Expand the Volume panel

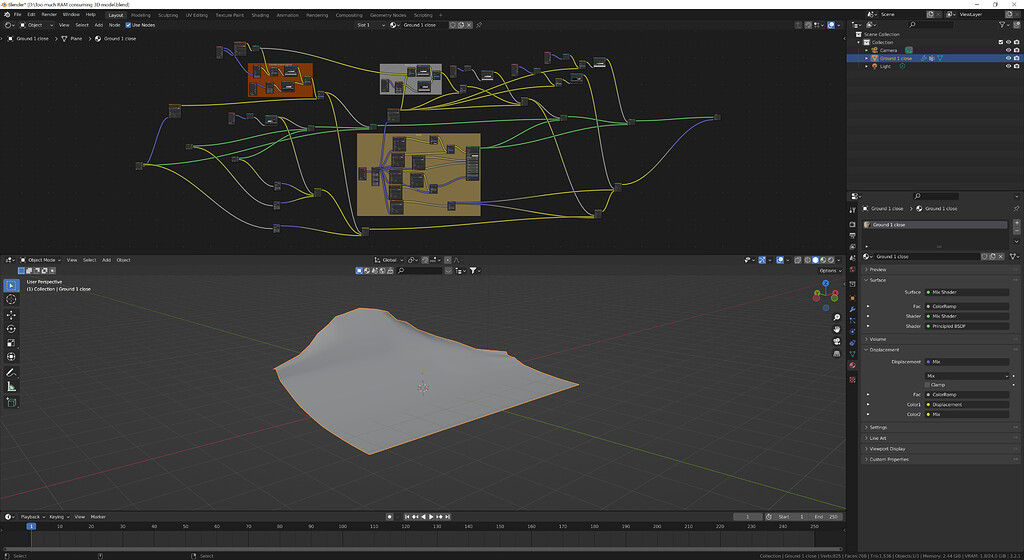(x=877, y=339)
